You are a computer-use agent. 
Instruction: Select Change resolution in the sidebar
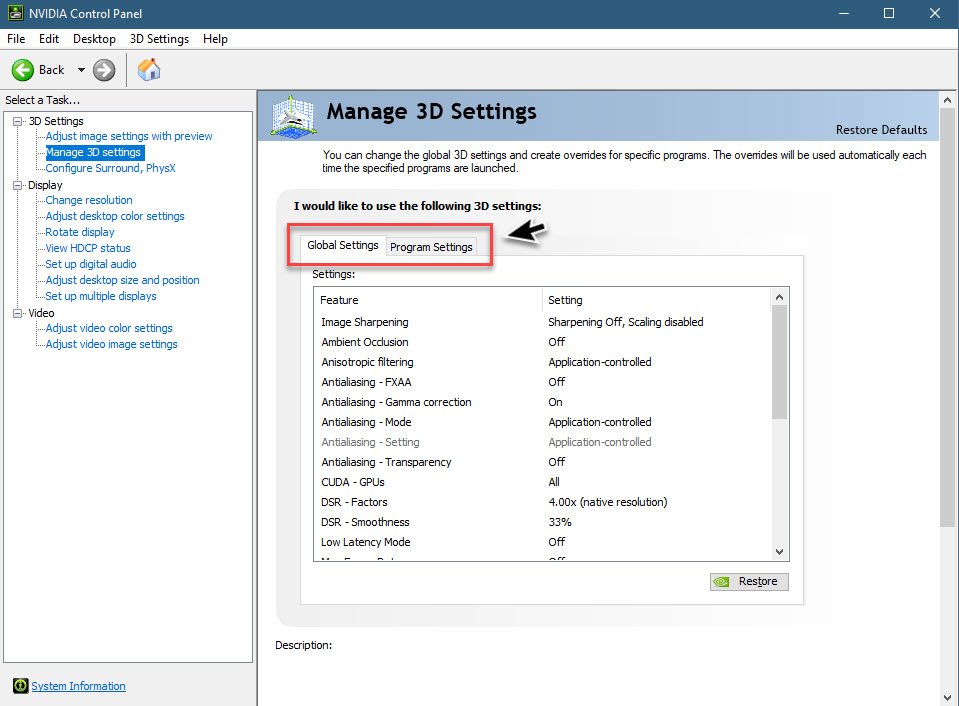(x=88, y=200)
